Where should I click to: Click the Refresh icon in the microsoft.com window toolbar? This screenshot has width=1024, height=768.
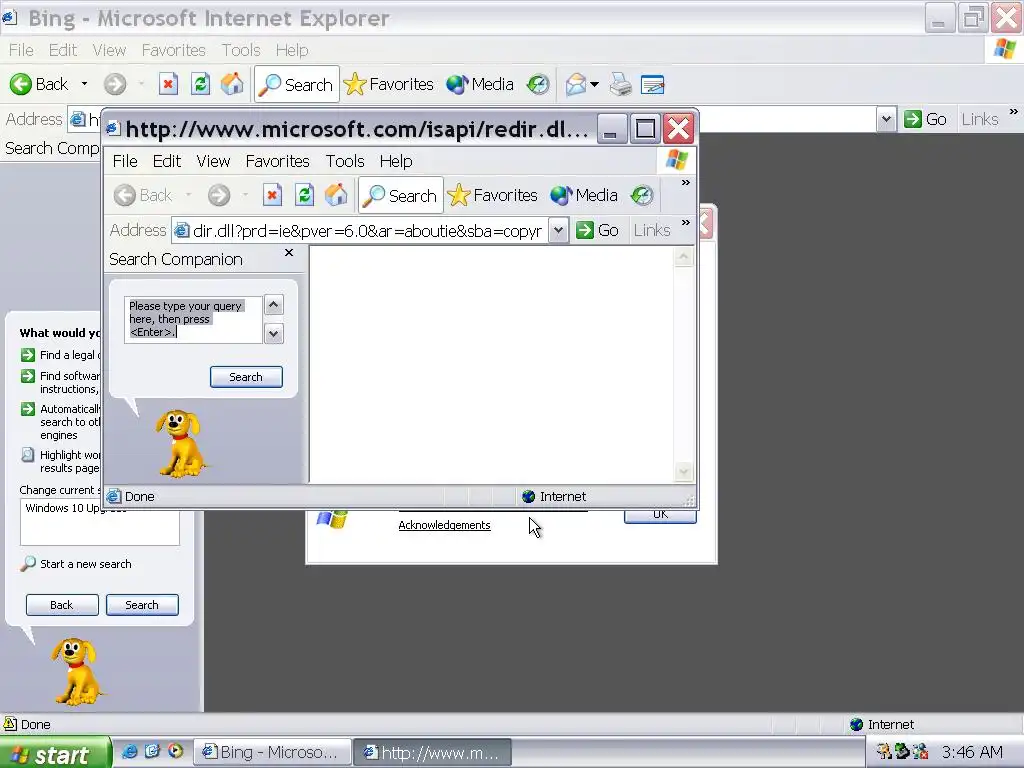pyautogui.click(x=304, y=195)
